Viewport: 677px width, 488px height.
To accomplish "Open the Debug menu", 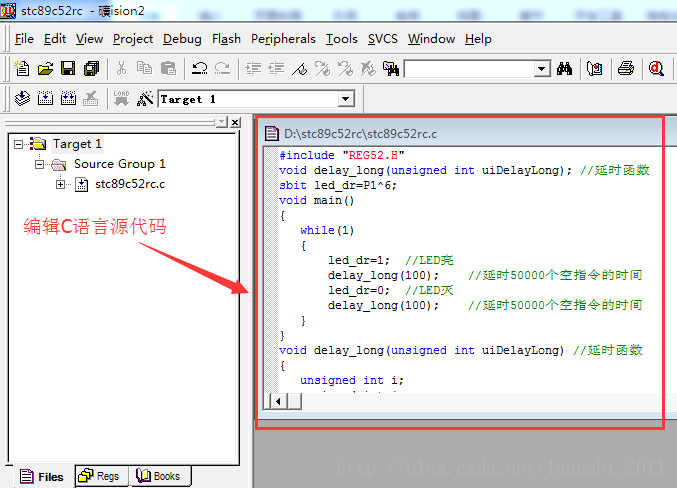I will click(x=182, y=39).
